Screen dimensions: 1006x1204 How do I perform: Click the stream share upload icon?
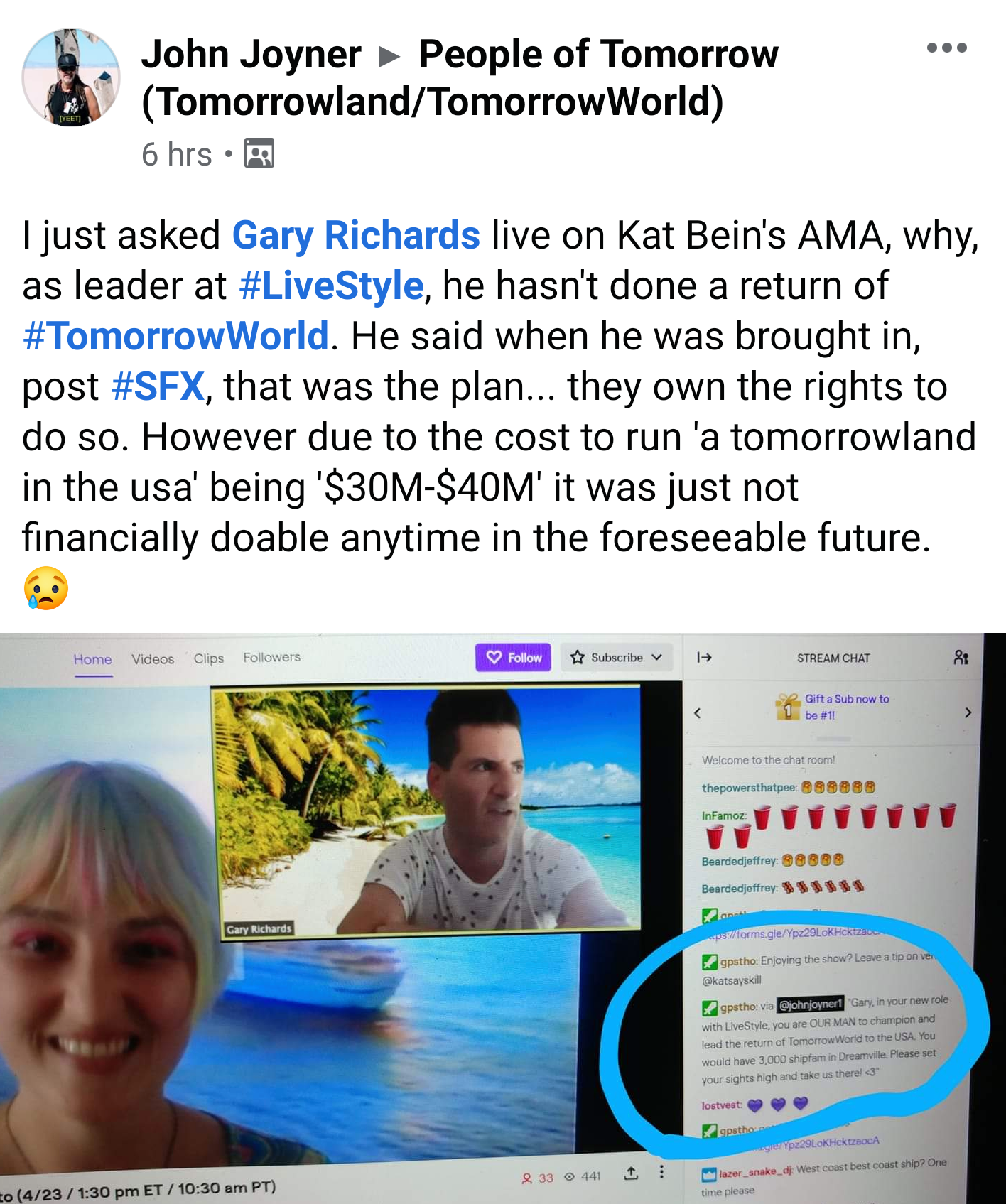point(631,1173)
